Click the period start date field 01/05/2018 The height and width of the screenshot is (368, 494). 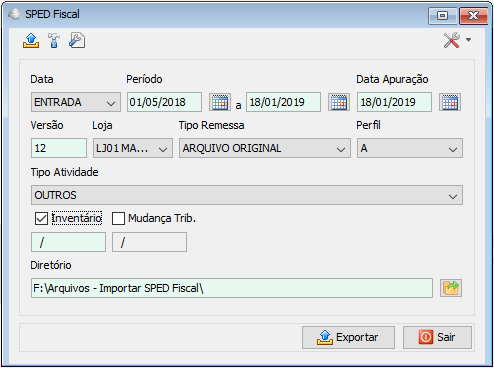164,102
